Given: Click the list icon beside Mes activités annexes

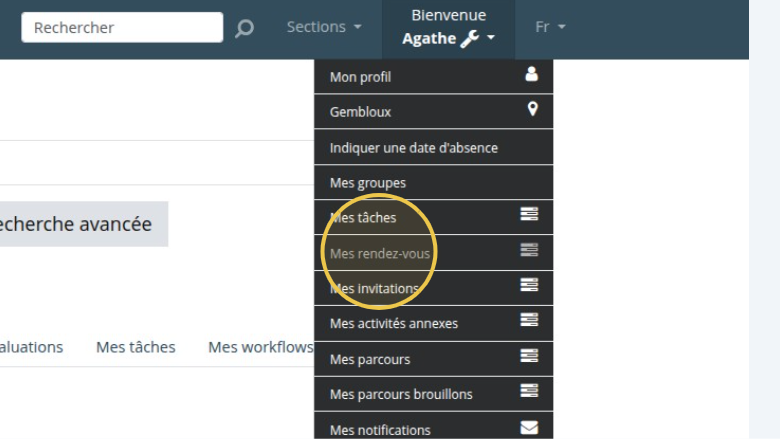Looking at the screenshot, I should [529, 321].
